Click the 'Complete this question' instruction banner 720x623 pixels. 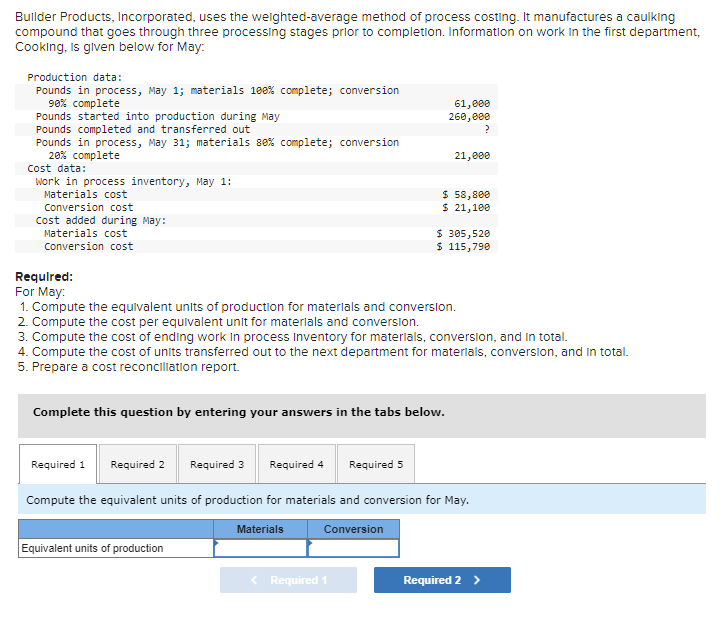[362, 415]
